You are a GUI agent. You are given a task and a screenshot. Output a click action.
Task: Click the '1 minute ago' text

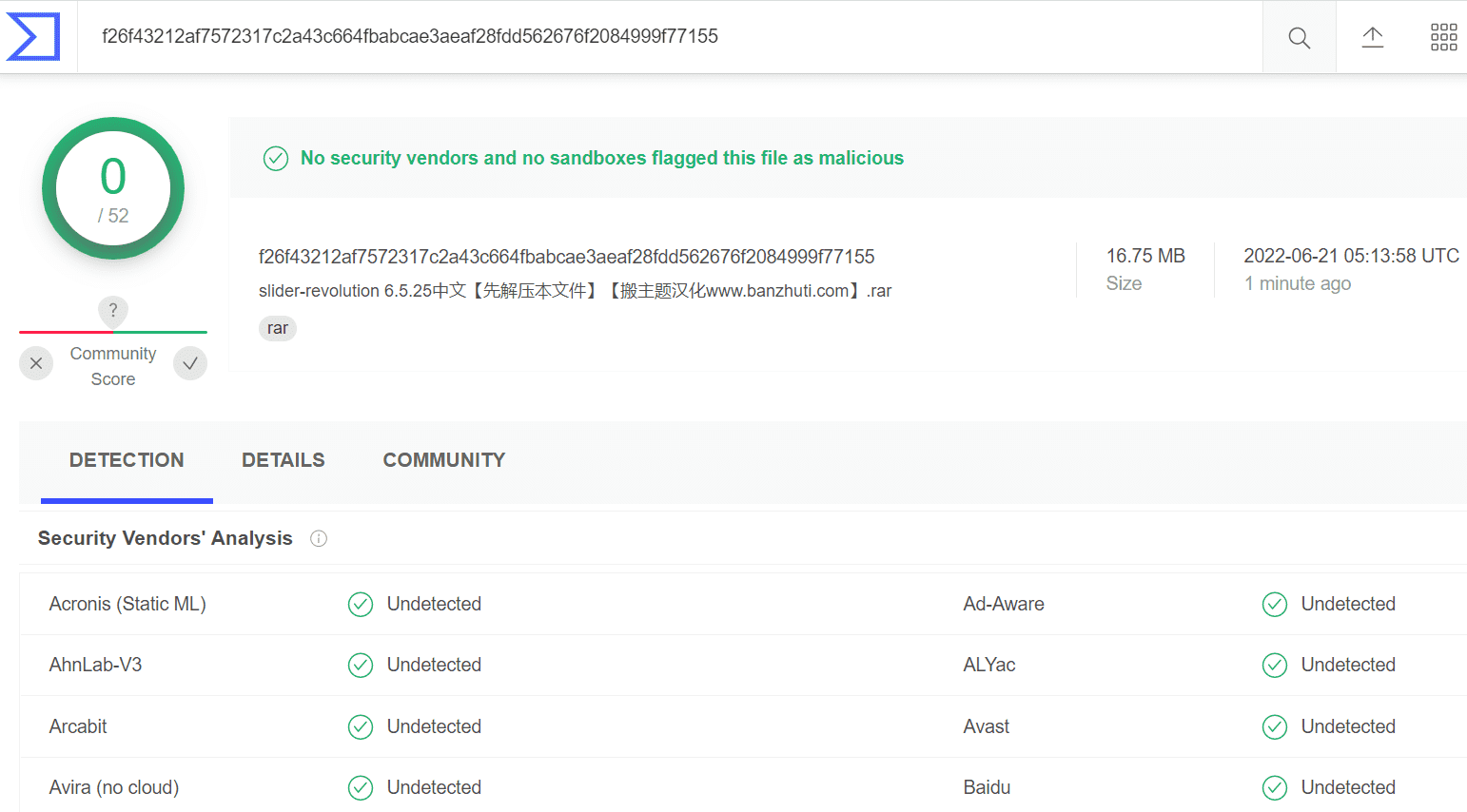coord(1298,283)
